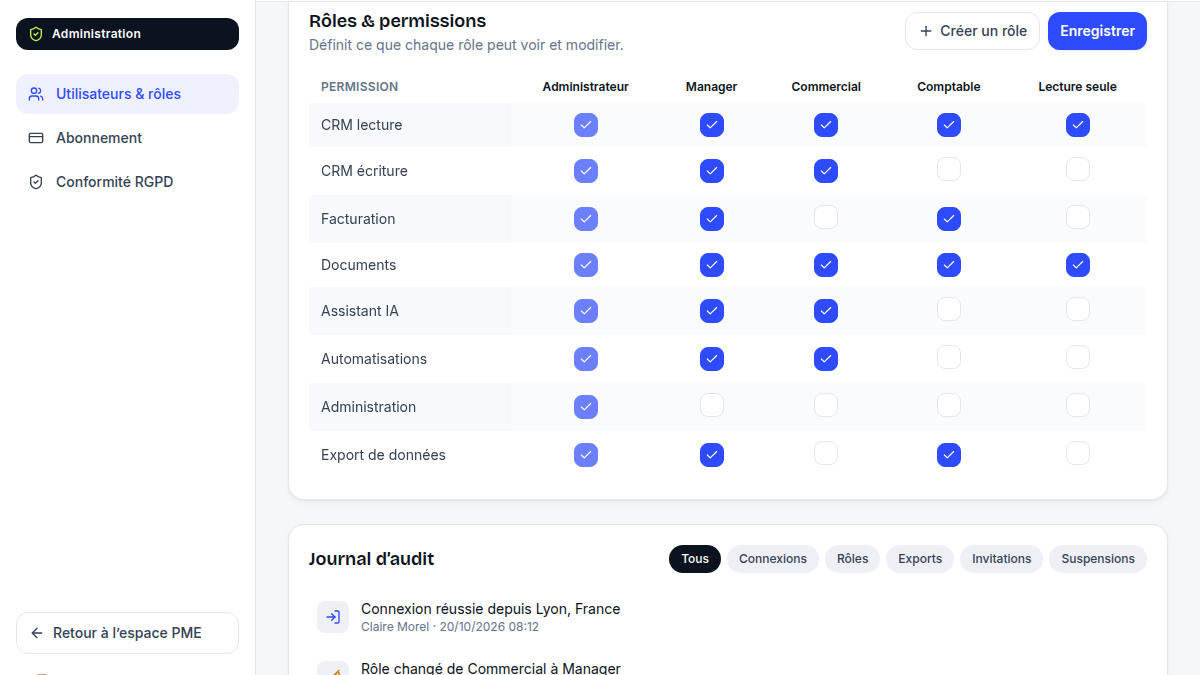Click the back arrow icon in Retour à l'espace PME
Viewport: 1200px width, 675px height.
pyautogui.click(x=37, y=633)
